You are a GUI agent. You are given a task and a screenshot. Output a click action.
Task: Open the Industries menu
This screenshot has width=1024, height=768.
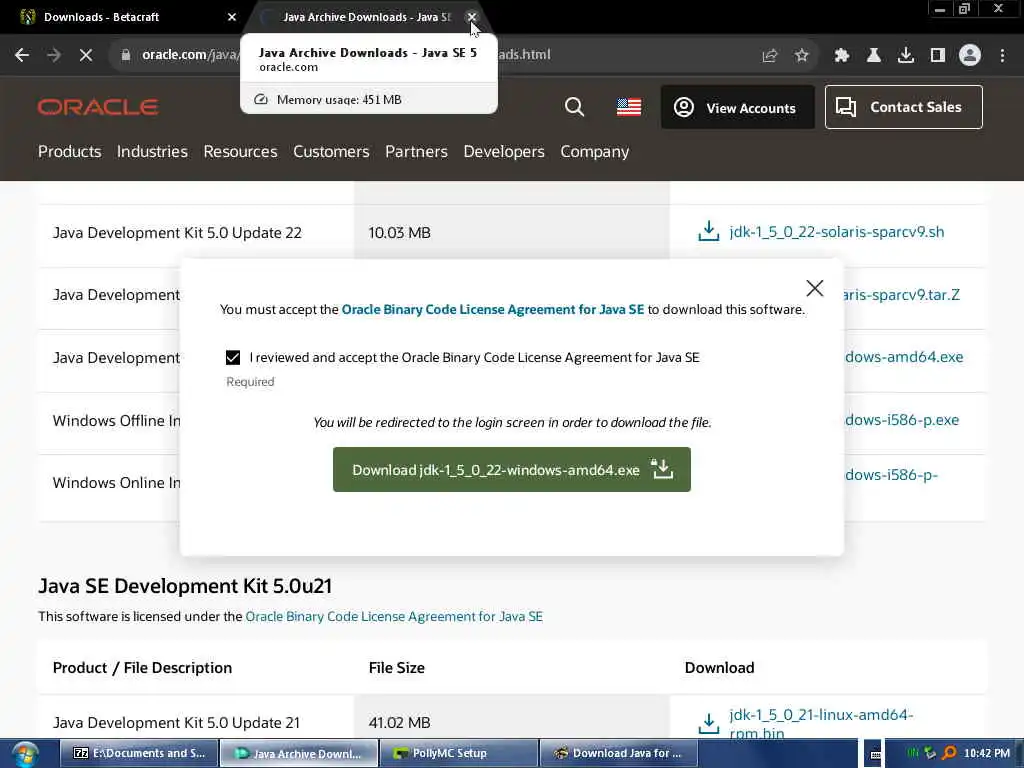coord(152,152)
